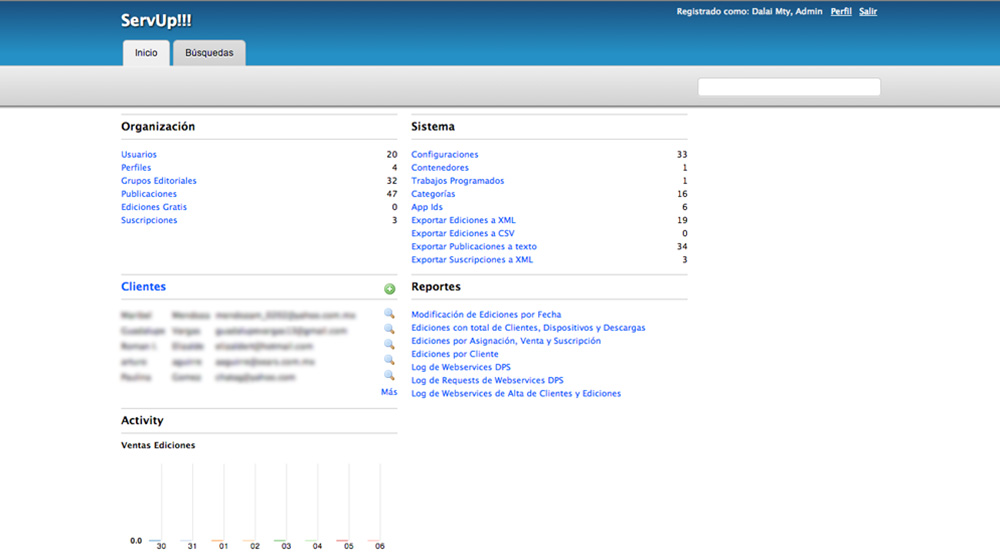
Task: Select the Inicio tab
Action: click(x=146, y=53)
